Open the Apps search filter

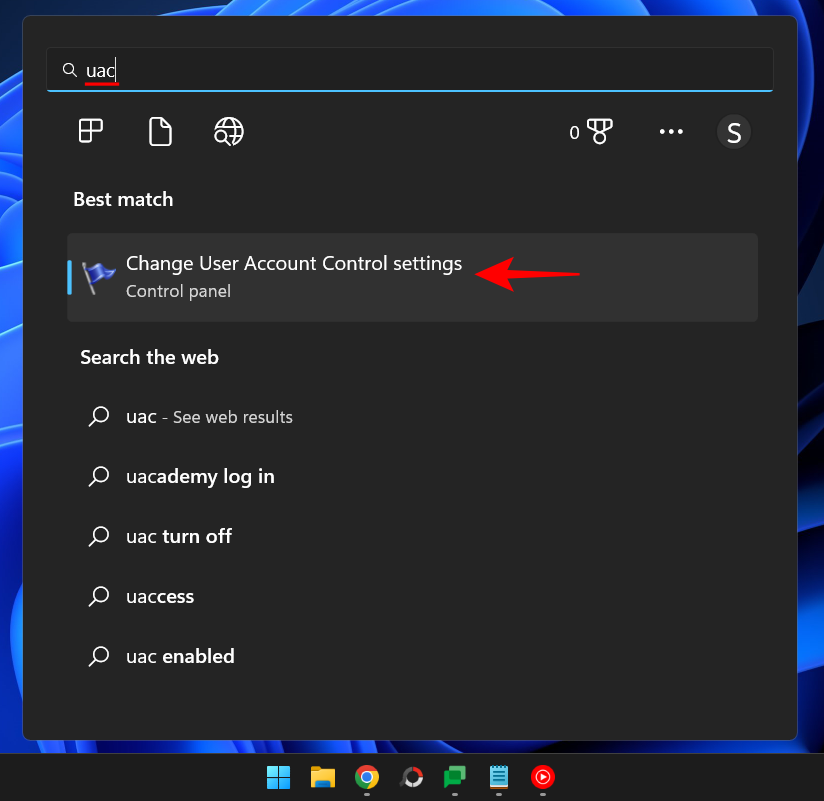(90, 131)
